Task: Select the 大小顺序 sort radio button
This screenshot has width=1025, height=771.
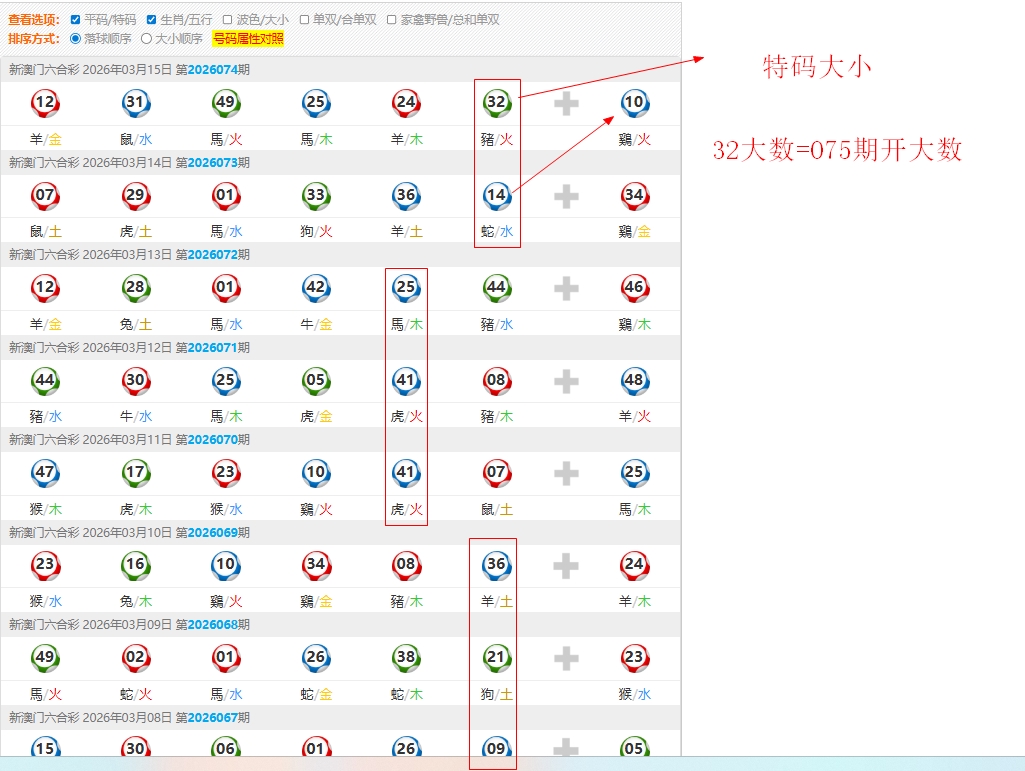Action: pos(147,39)
